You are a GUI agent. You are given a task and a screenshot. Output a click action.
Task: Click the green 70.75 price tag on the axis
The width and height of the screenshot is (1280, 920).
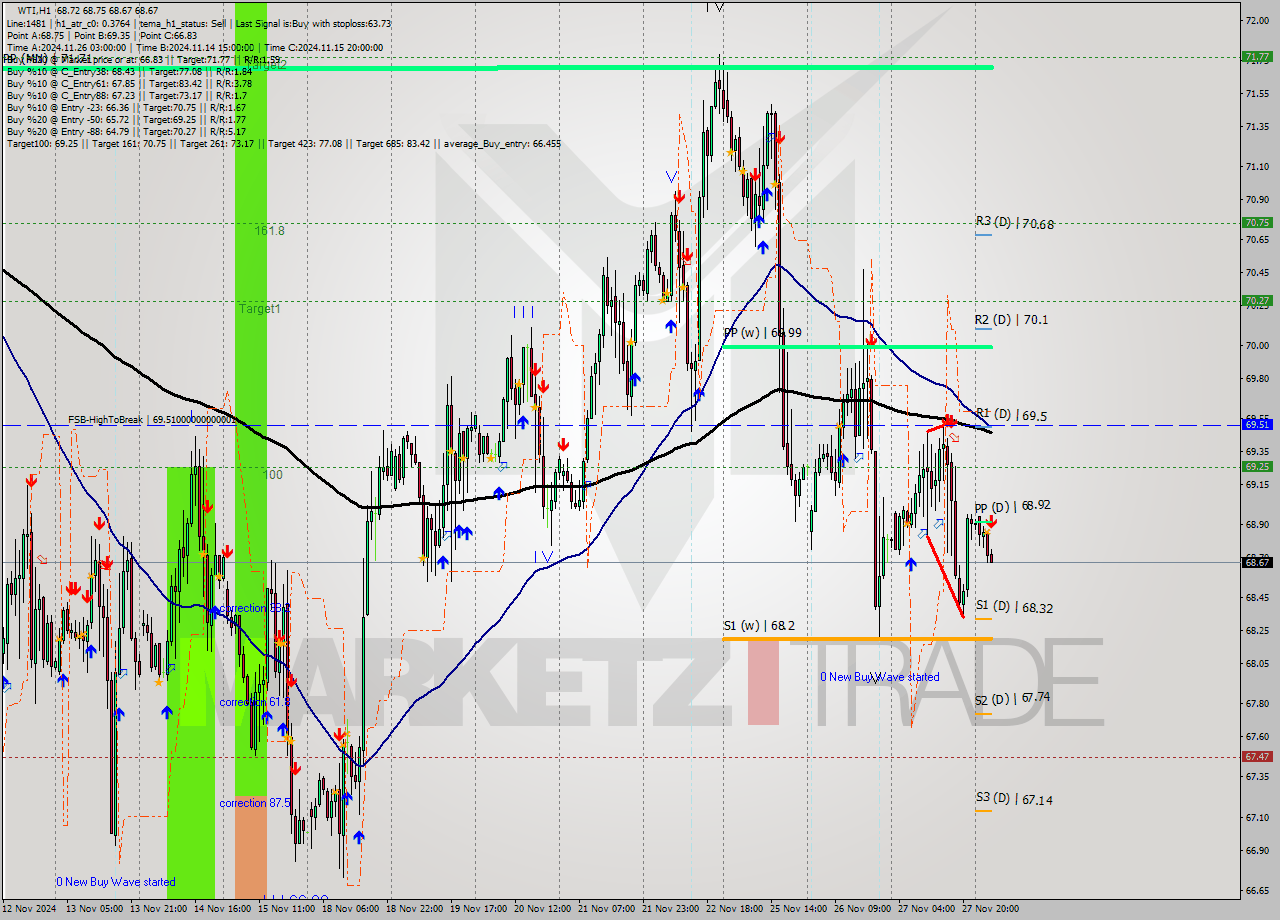pyautogui.click(x=1257, y=222)
